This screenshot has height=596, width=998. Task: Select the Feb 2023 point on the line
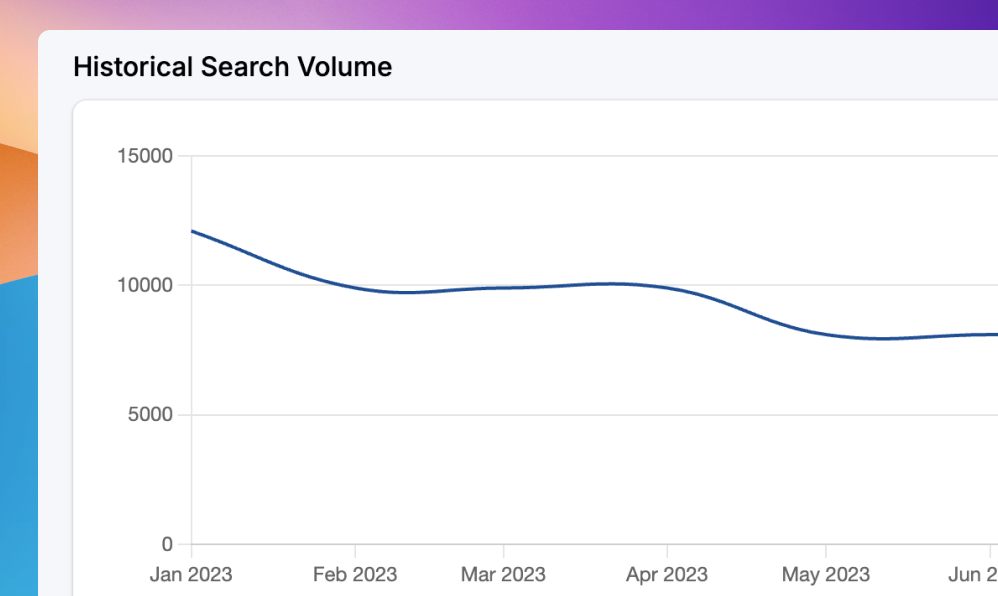click(355, 288)
